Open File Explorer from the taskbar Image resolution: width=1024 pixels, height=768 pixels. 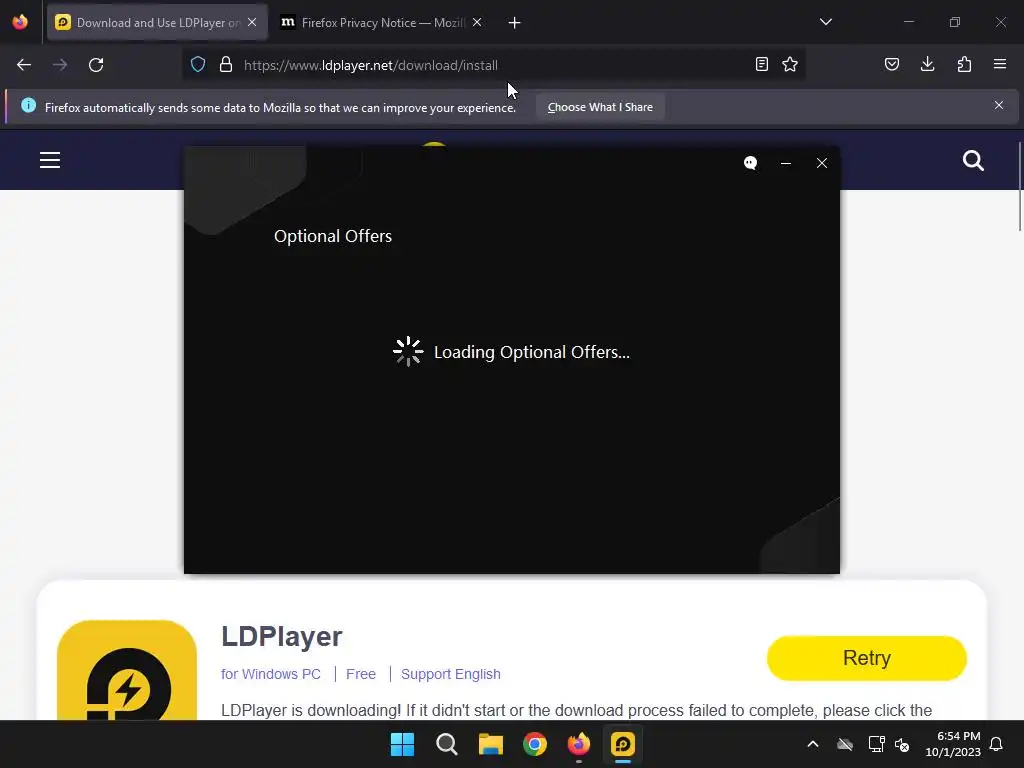(x=490, y=744)
